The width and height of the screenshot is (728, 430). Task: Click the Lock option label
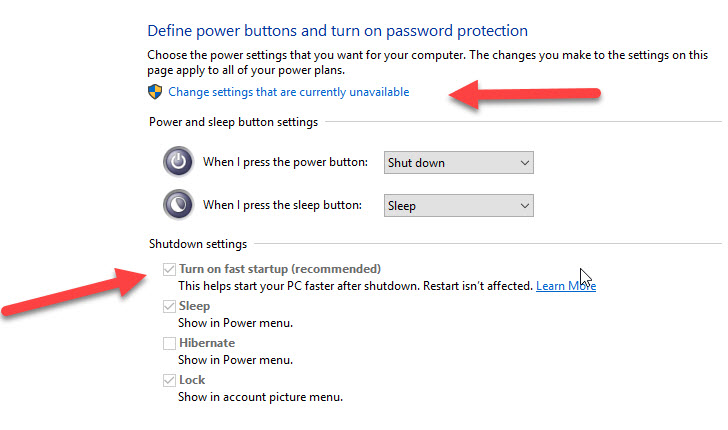[192, 380]
